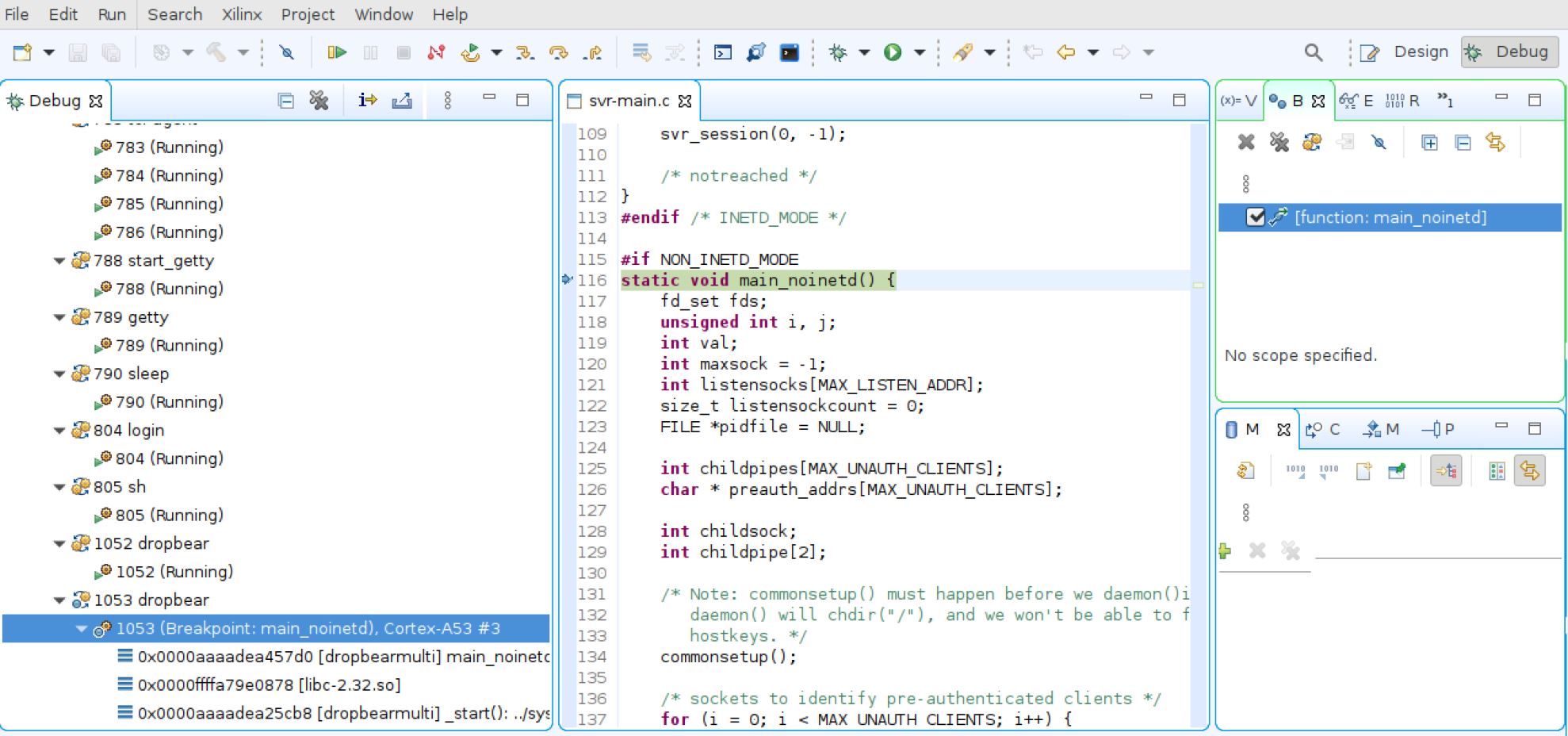Click the Back navigation arrow
The width and height of the screenshot is (1568, 736).
1066,52
